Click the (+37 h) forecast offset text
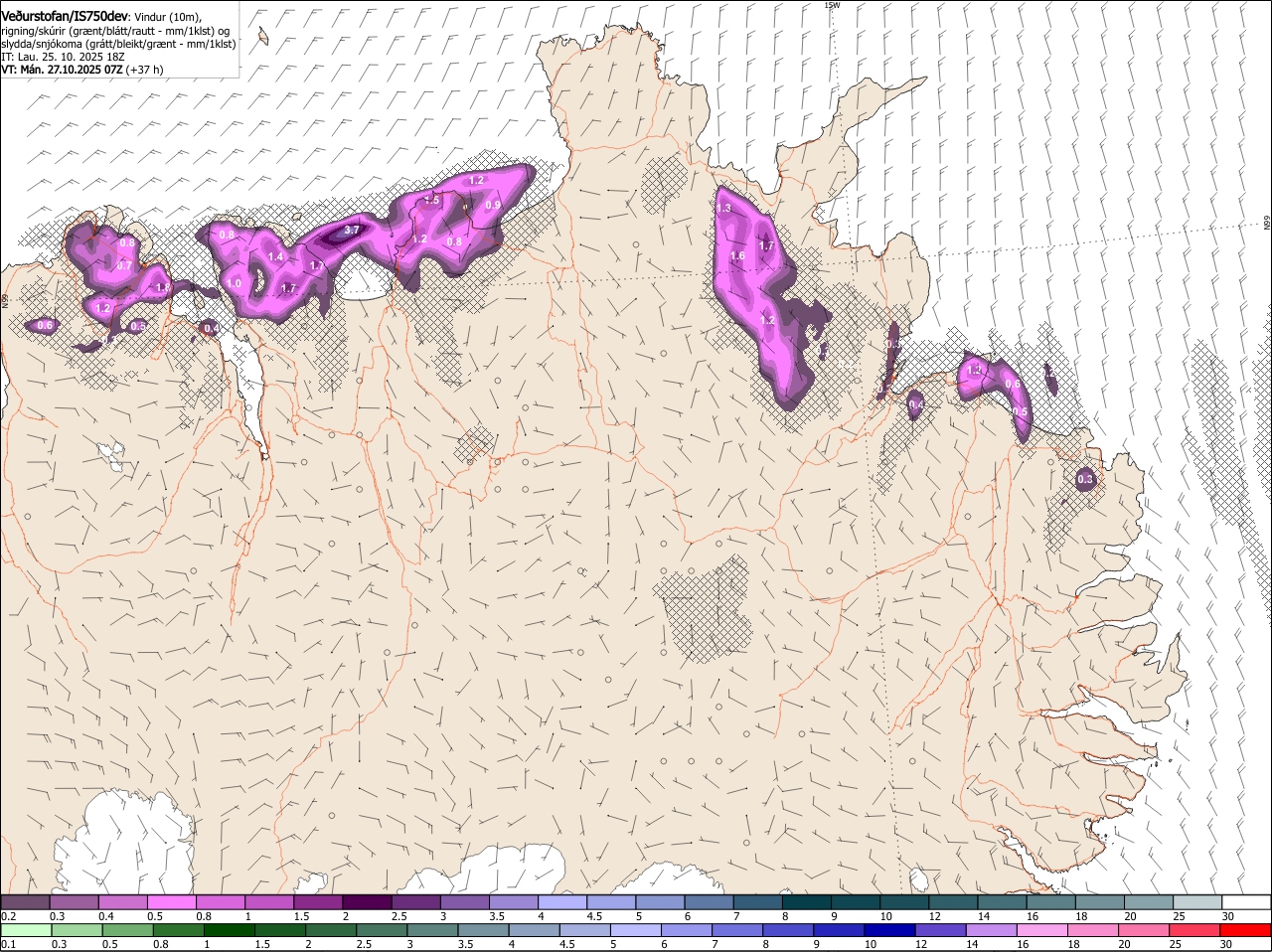1272x952 pixels. pyautogui.click(x=145, y=70)
